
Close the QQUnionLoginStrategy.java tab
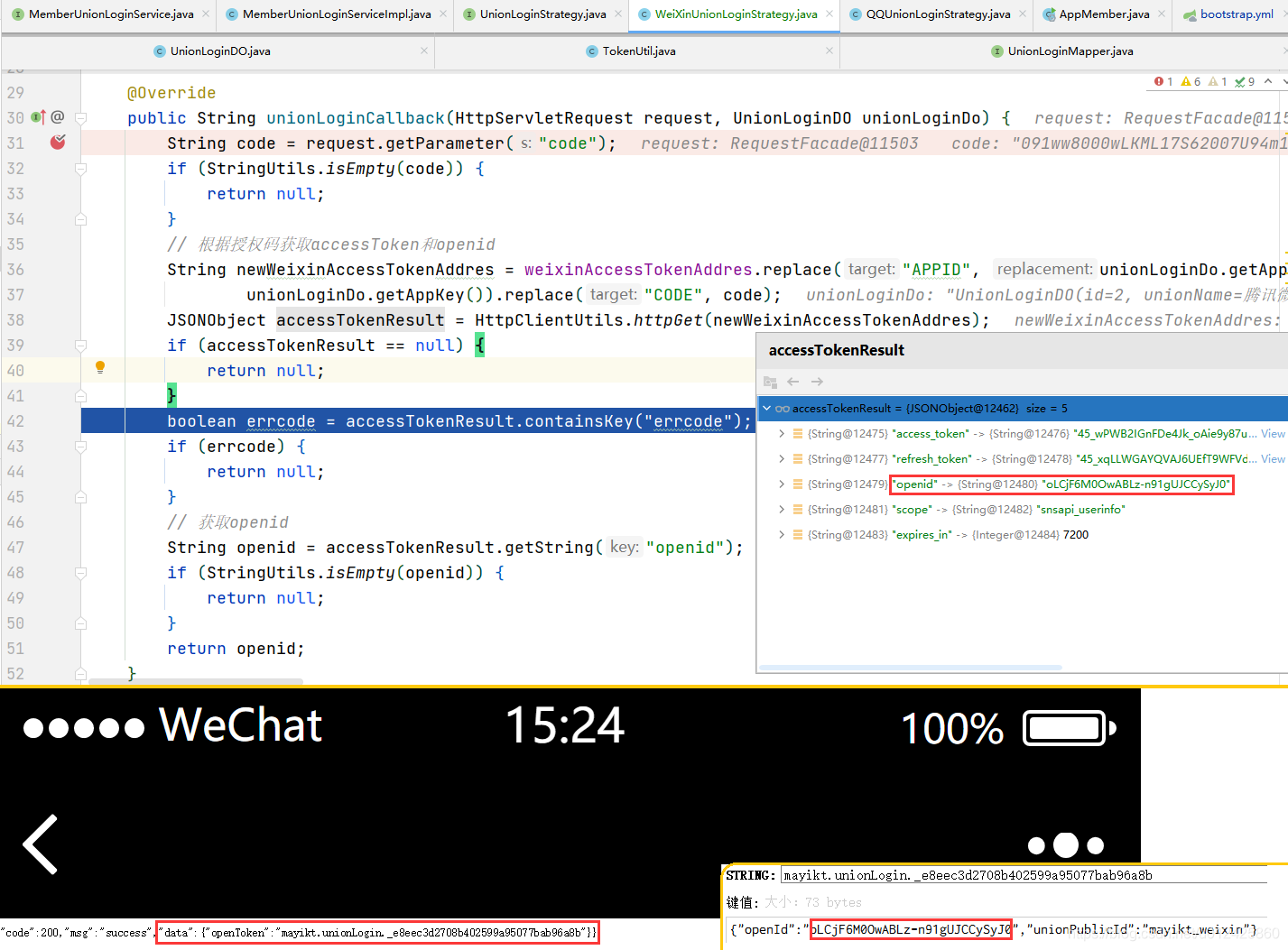click(x=1023, y=14)
